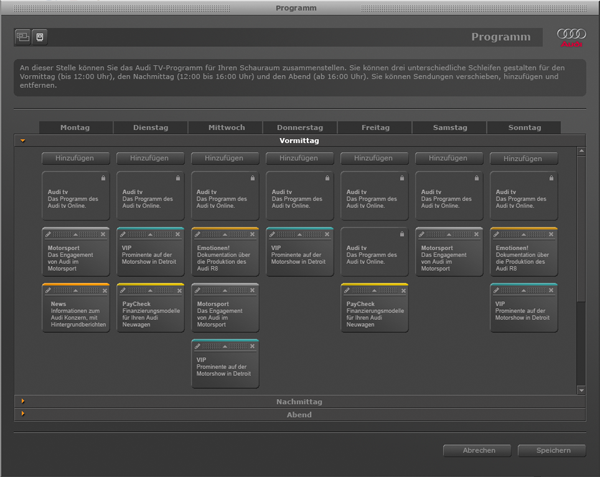Add a show via Hinzufügen under Freitag
600x477 pixels.
(374, 158)
